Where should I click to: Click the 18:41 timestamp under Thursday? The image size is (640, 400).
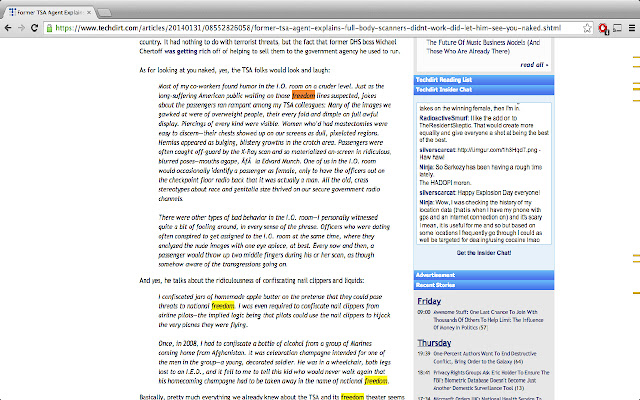pyautogui.click(x=424, y=373)
